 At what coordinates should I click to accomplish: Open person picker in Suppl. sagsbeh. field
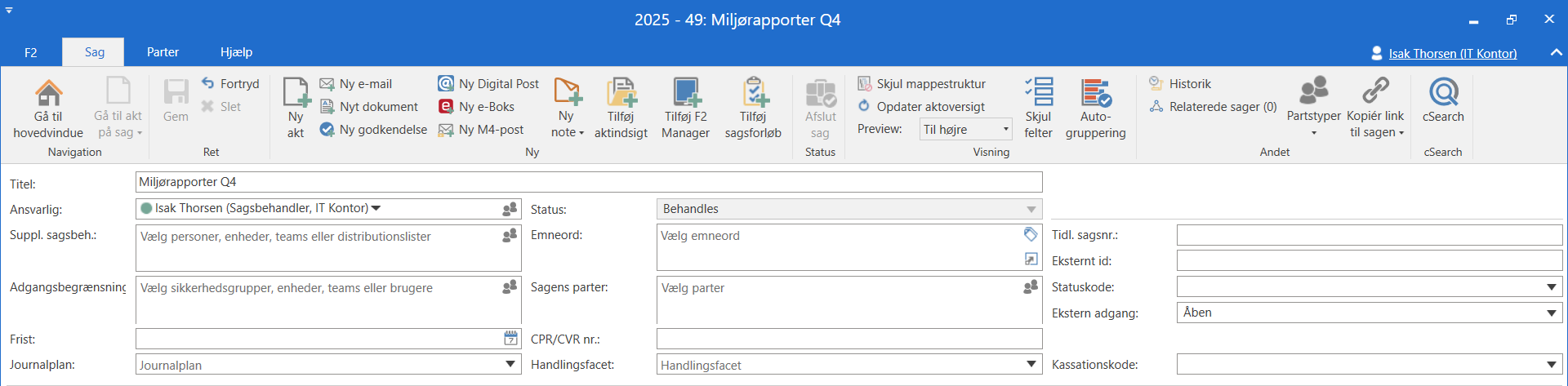pos(510,235)
